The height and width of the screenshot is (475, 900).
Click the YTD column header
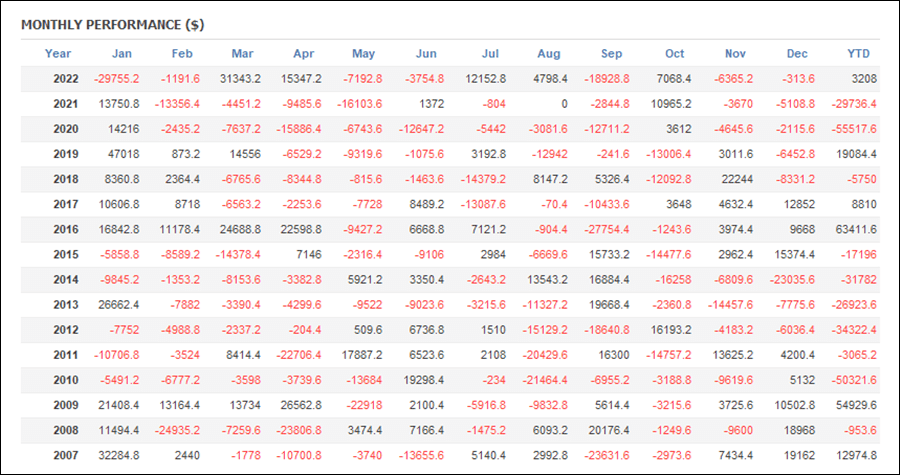[859, 54]
